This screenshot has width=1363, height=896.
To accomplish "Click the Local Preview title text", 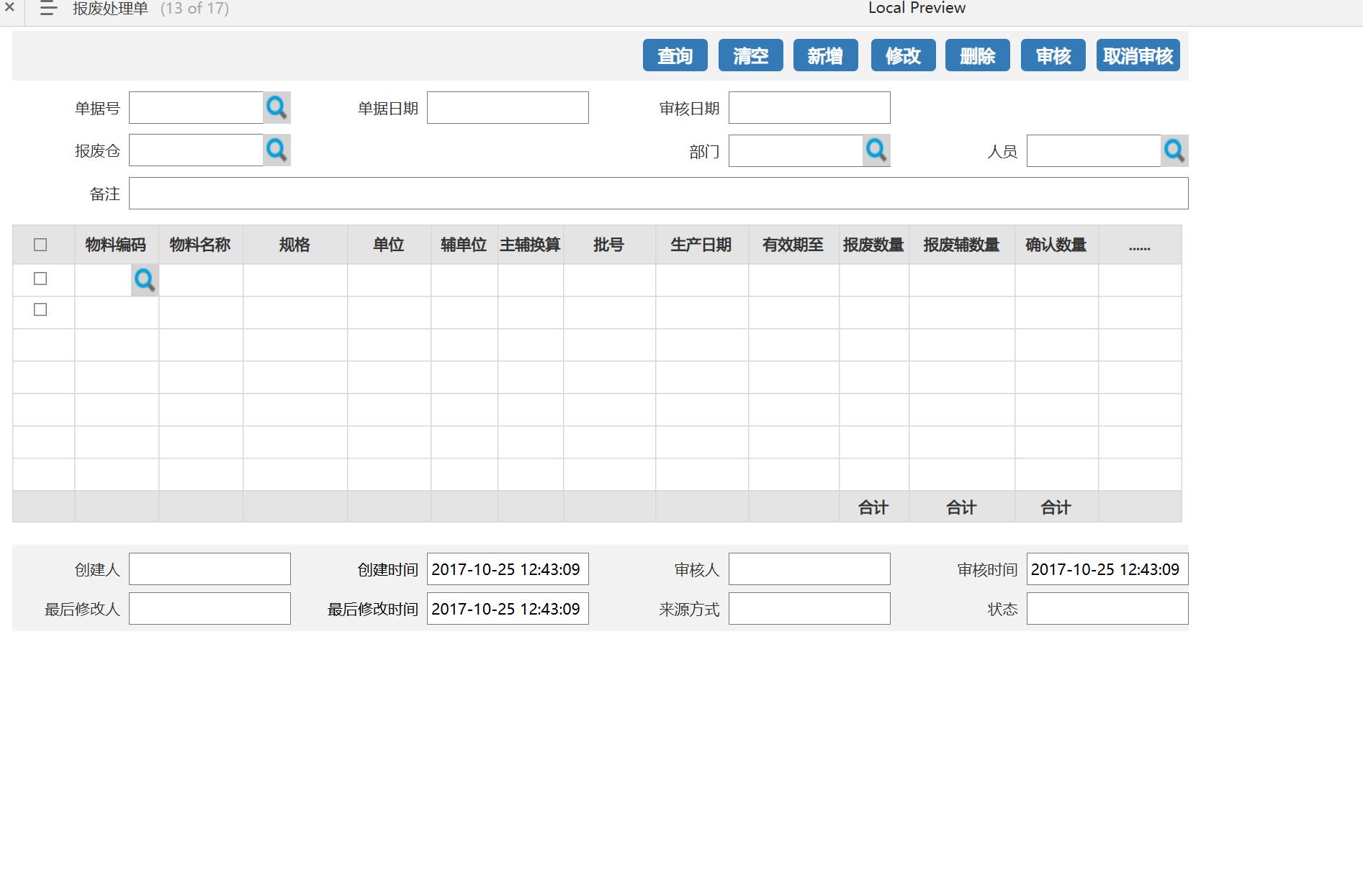I will pos(917,8).
